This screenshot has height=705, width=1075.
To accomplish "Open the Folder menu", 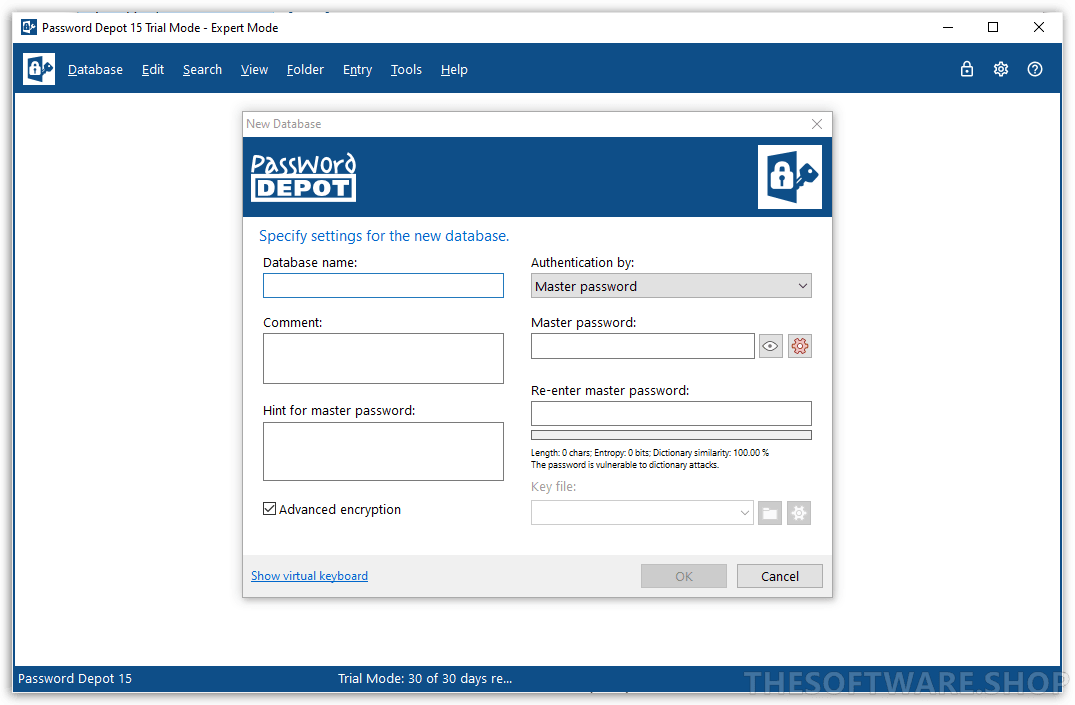I will pos(305,69).
